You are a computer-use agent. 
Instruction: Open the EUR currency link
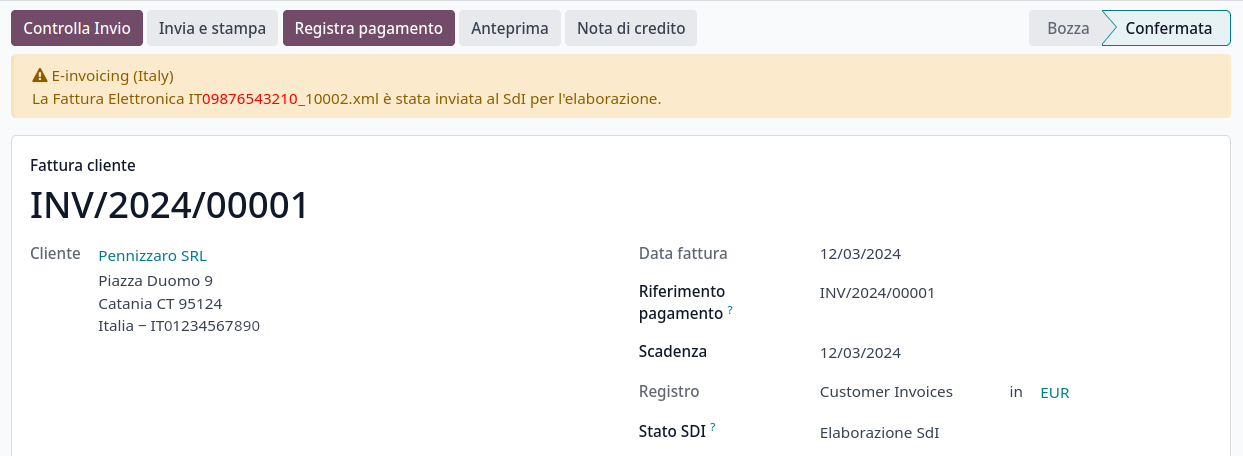click(x=1054, y=393)
